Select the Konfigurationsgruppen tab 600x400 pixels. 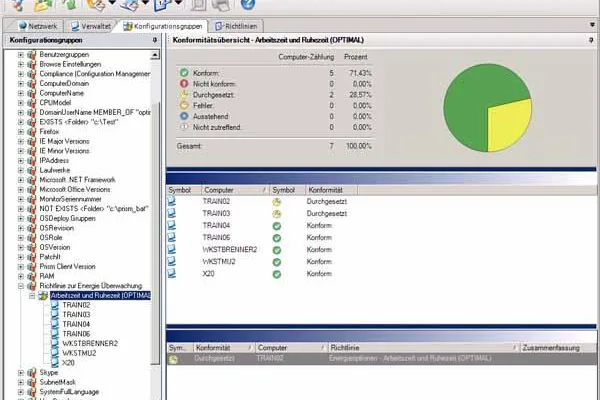click(x=163, y=26)
